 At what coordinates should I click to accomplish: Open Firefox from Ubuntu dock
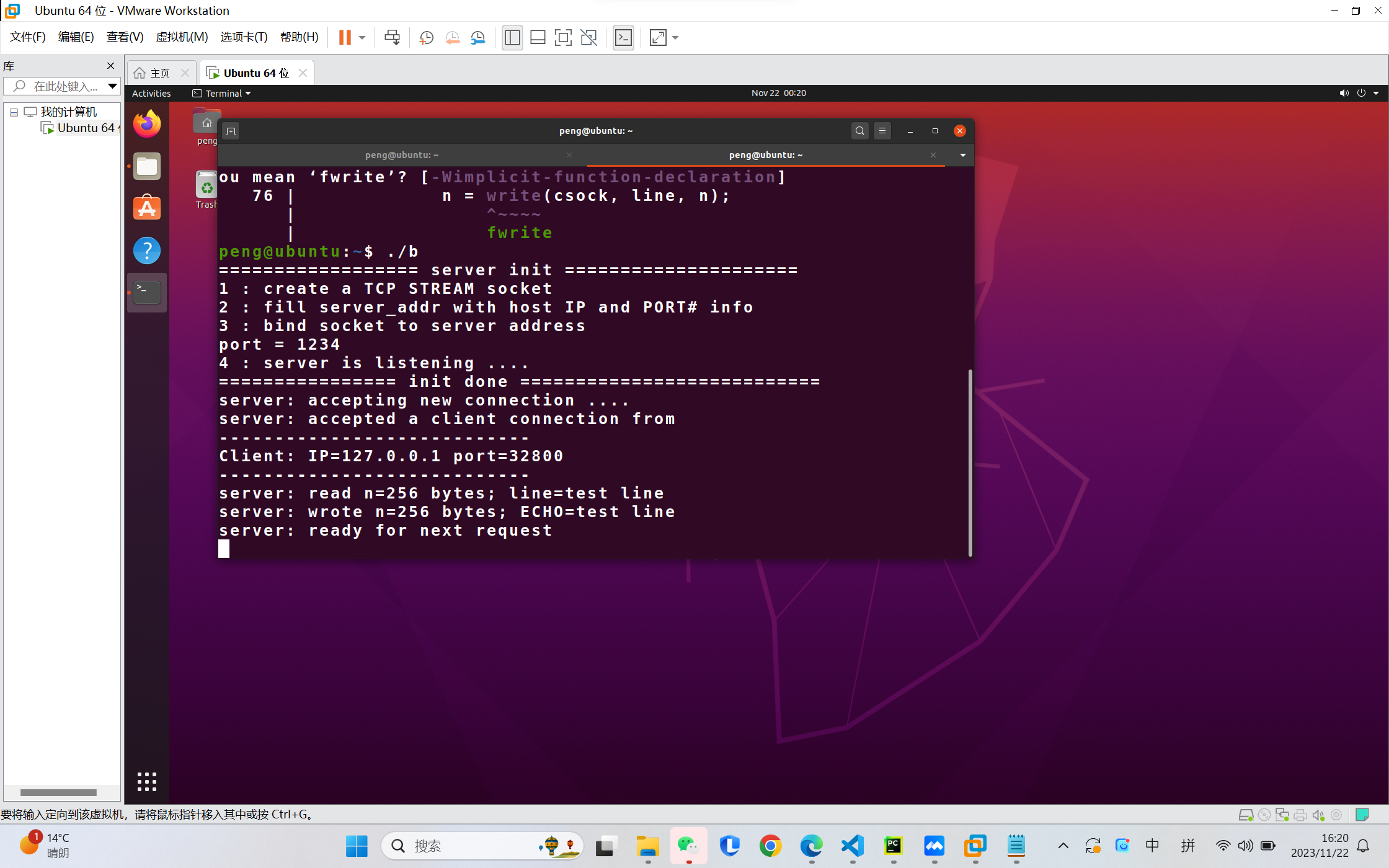147,125
